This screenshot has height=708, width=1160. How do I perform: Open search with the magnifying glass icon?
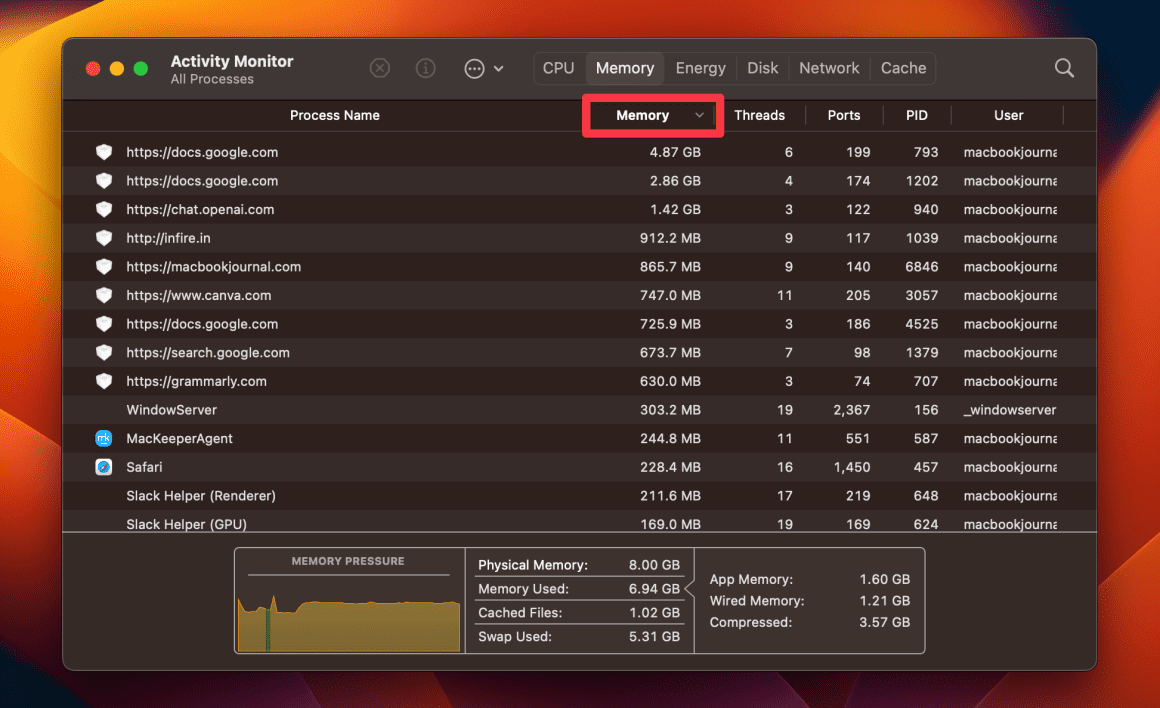[1064, 68]
